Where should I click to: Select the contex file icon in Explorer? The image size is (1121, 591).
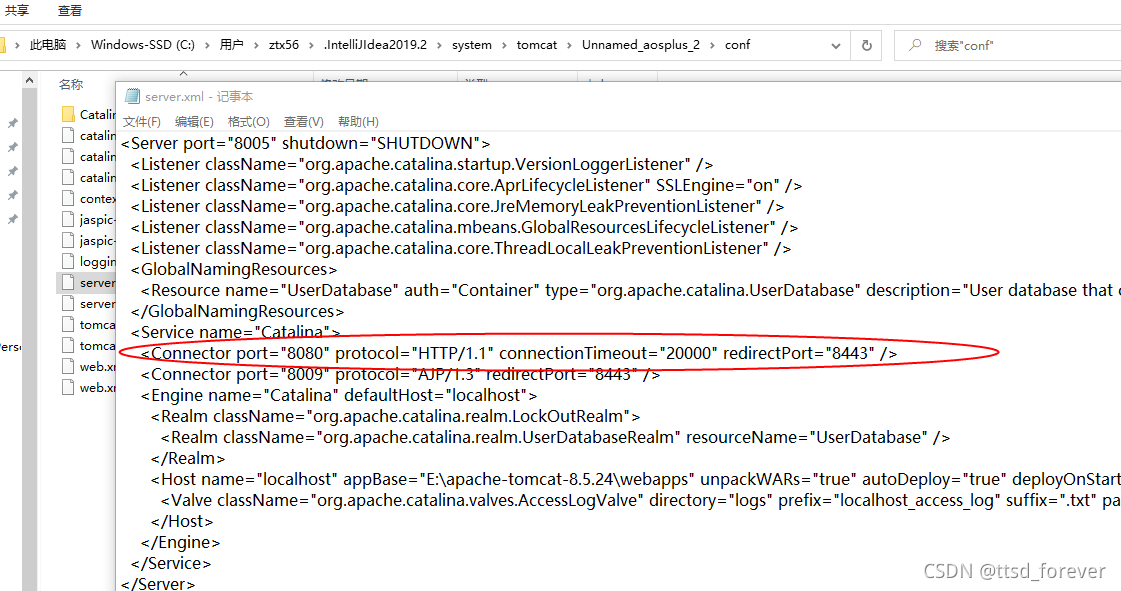pos(68,198)
